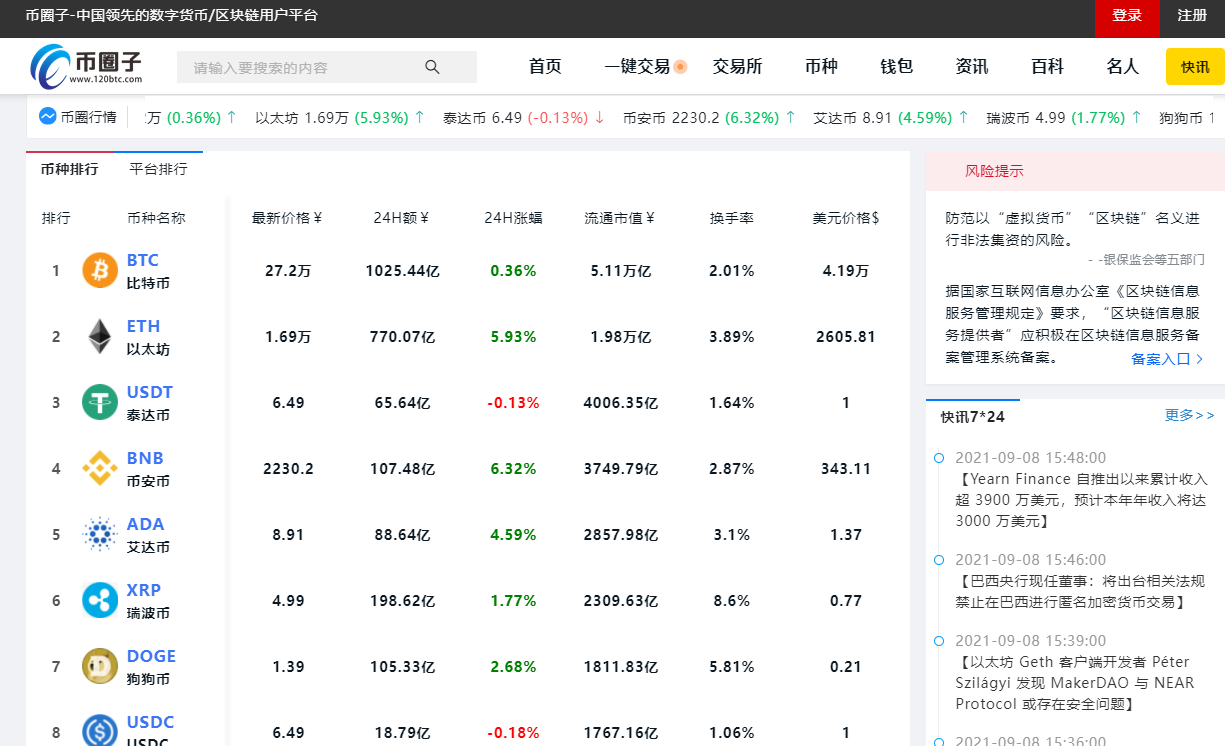Click the 美元价格$ column header
Screen dimensions: 1225x746
point(846,218)
